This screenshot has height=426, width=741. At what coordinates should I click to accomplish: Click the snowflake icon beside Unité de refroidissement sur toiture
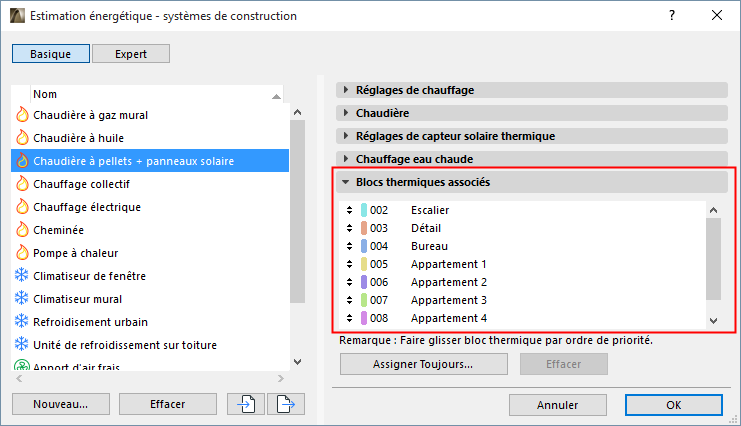(x=22, y=344)
